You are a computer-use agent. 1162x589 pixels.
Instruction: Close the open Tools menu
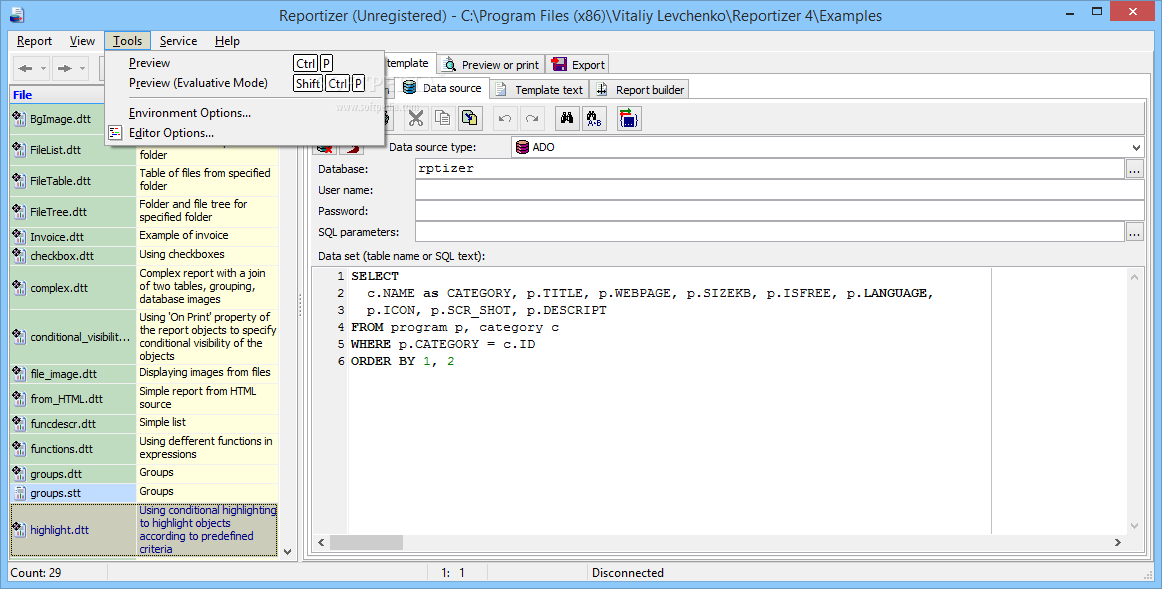pos(127,41)
